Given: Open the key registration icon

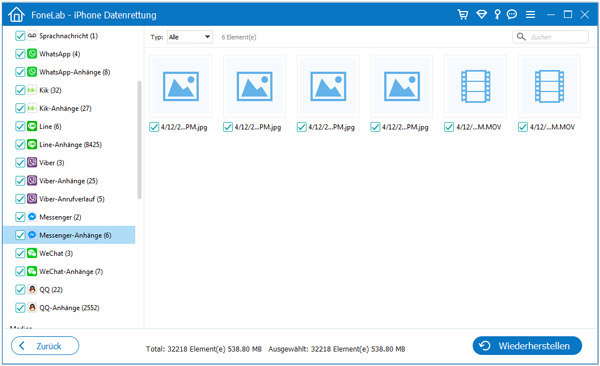Looking at the screenshot, I should pos(497,15).
